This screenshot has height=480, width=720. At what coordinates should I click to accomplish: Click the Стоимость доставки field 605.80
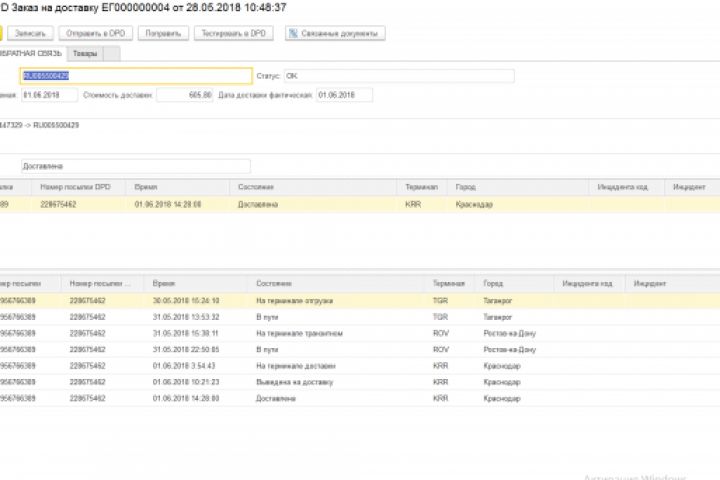click(x=185, y=95)
